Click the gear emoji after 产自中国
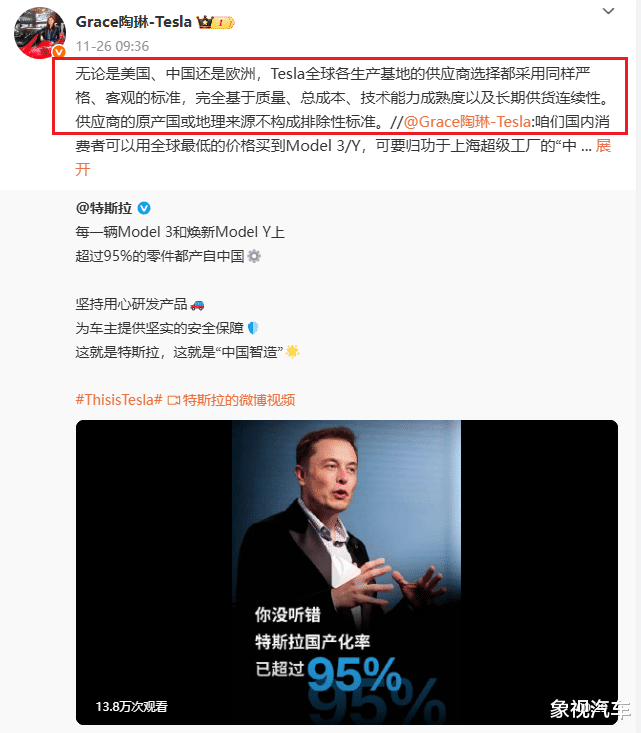 (x=254, y=256)
